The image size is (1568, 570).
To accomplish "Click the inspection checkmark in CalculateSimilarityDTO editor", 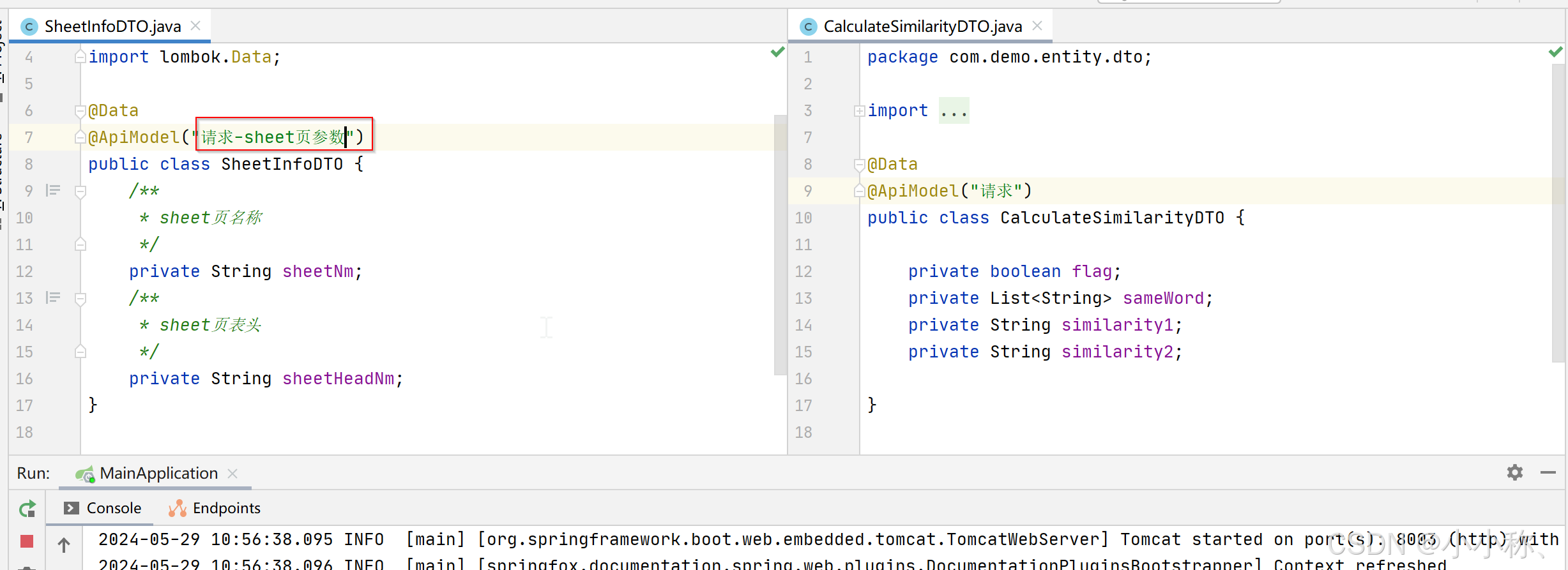I will coord(1556,52).
